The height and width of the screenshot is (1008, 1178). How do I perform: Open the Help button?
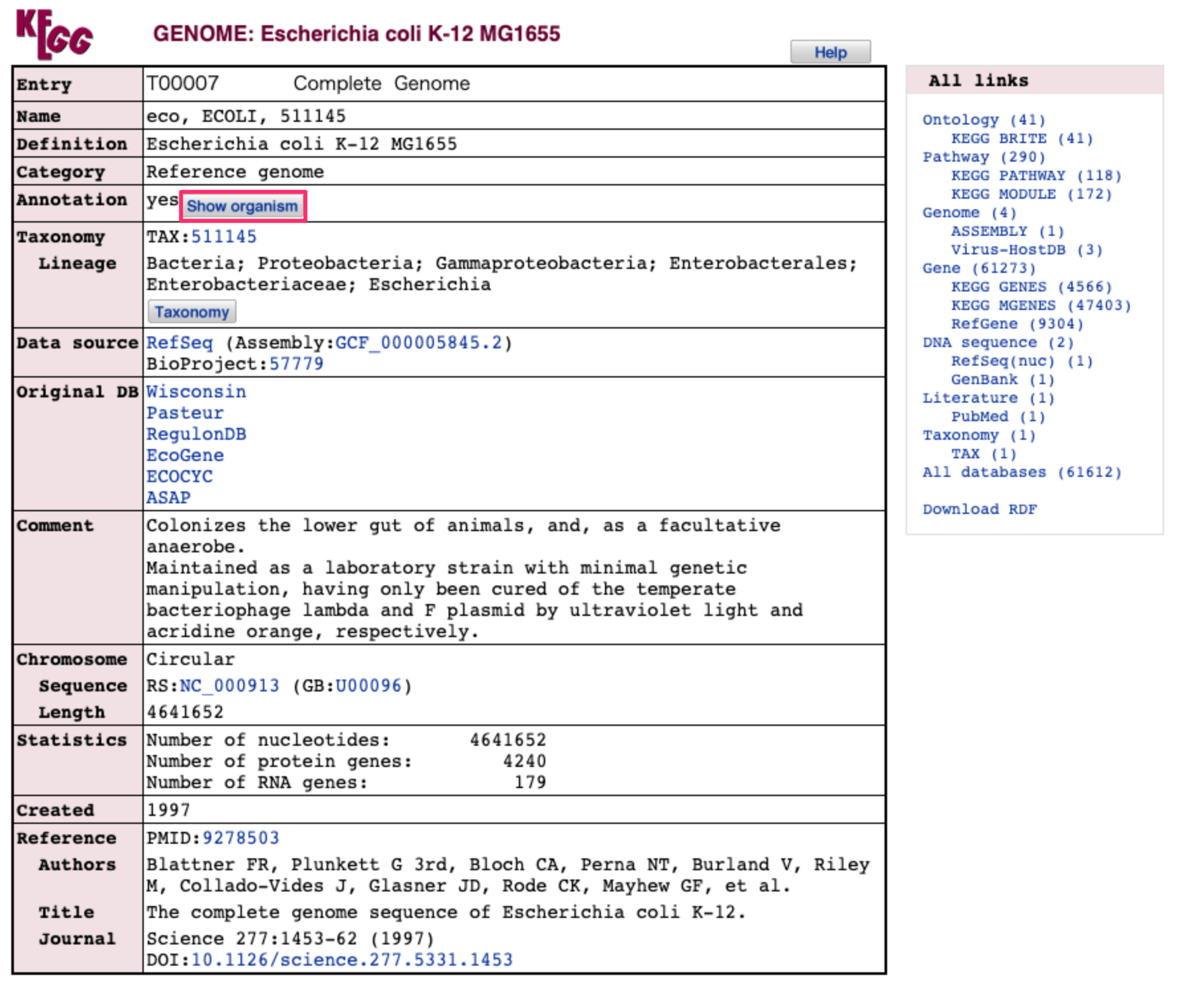[830, 52]
